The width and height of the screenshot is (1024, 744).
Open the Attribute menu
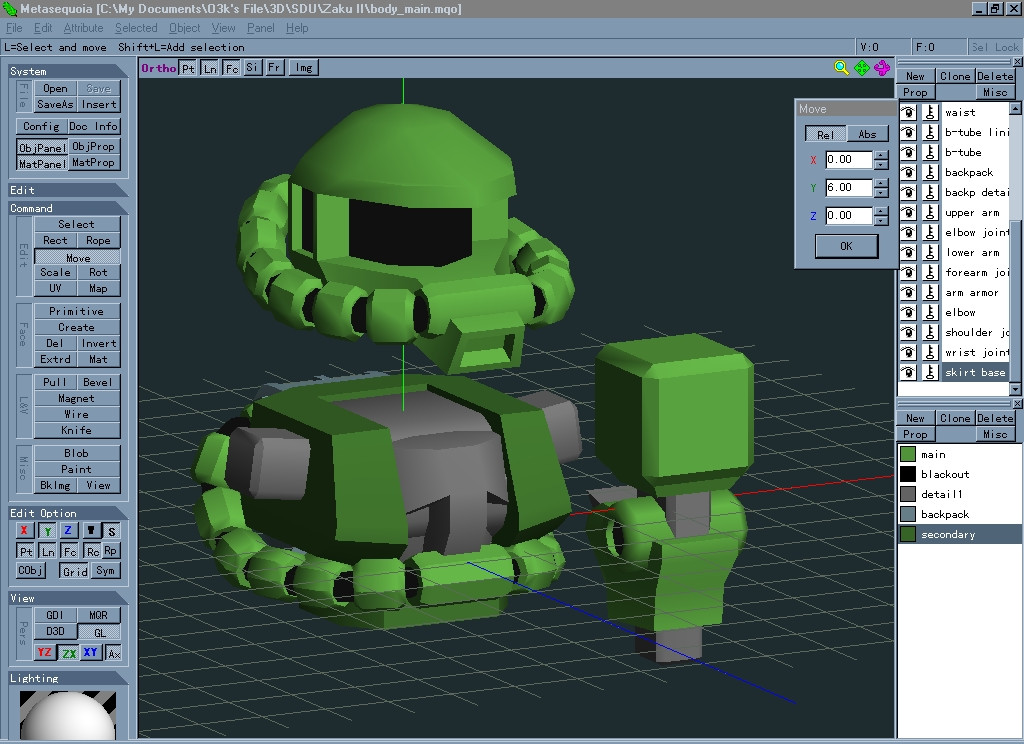tap(84, 28)
